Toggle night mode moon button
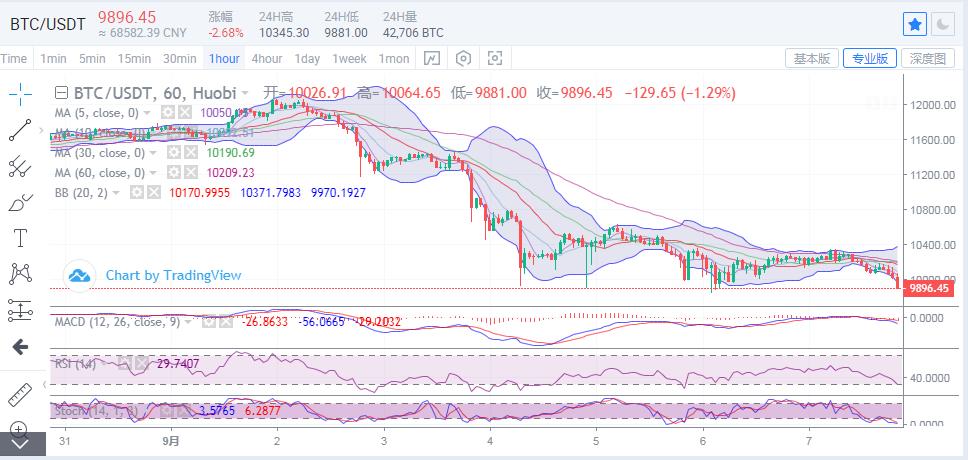 tap(942, 24)
